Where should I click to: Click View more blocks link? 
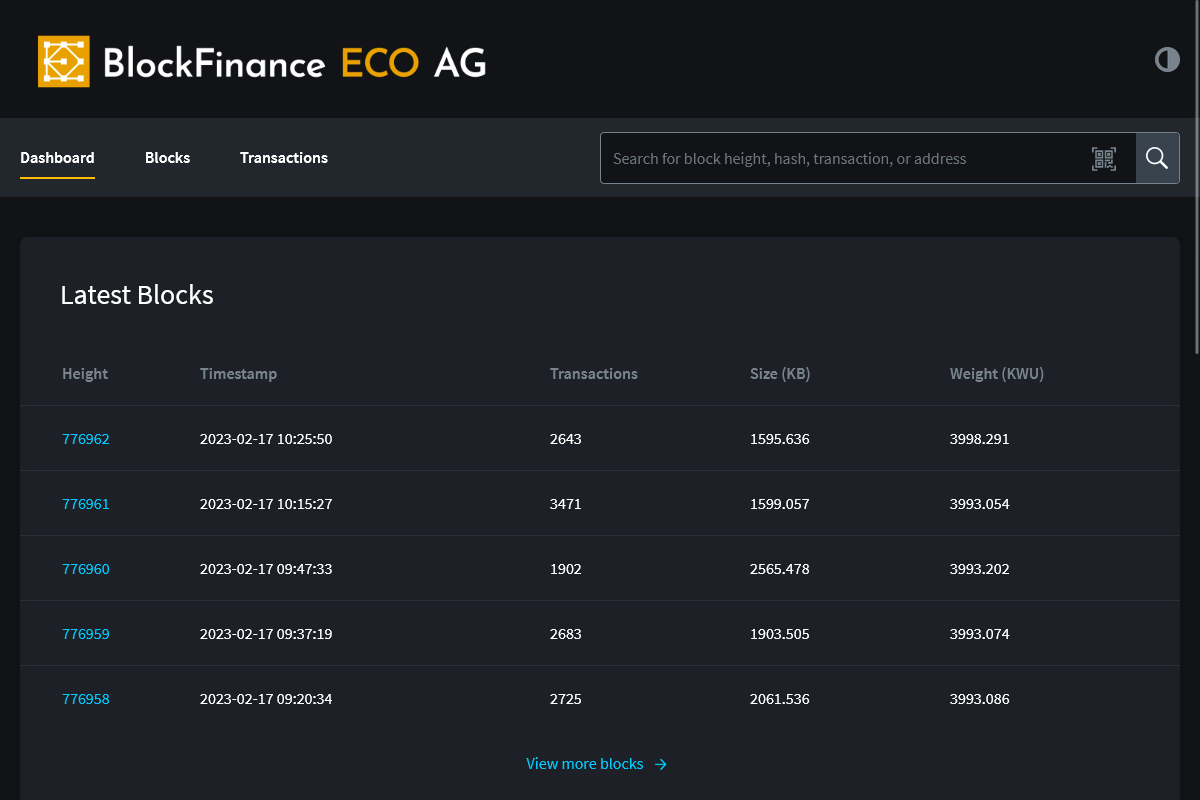tap(585, 764)
